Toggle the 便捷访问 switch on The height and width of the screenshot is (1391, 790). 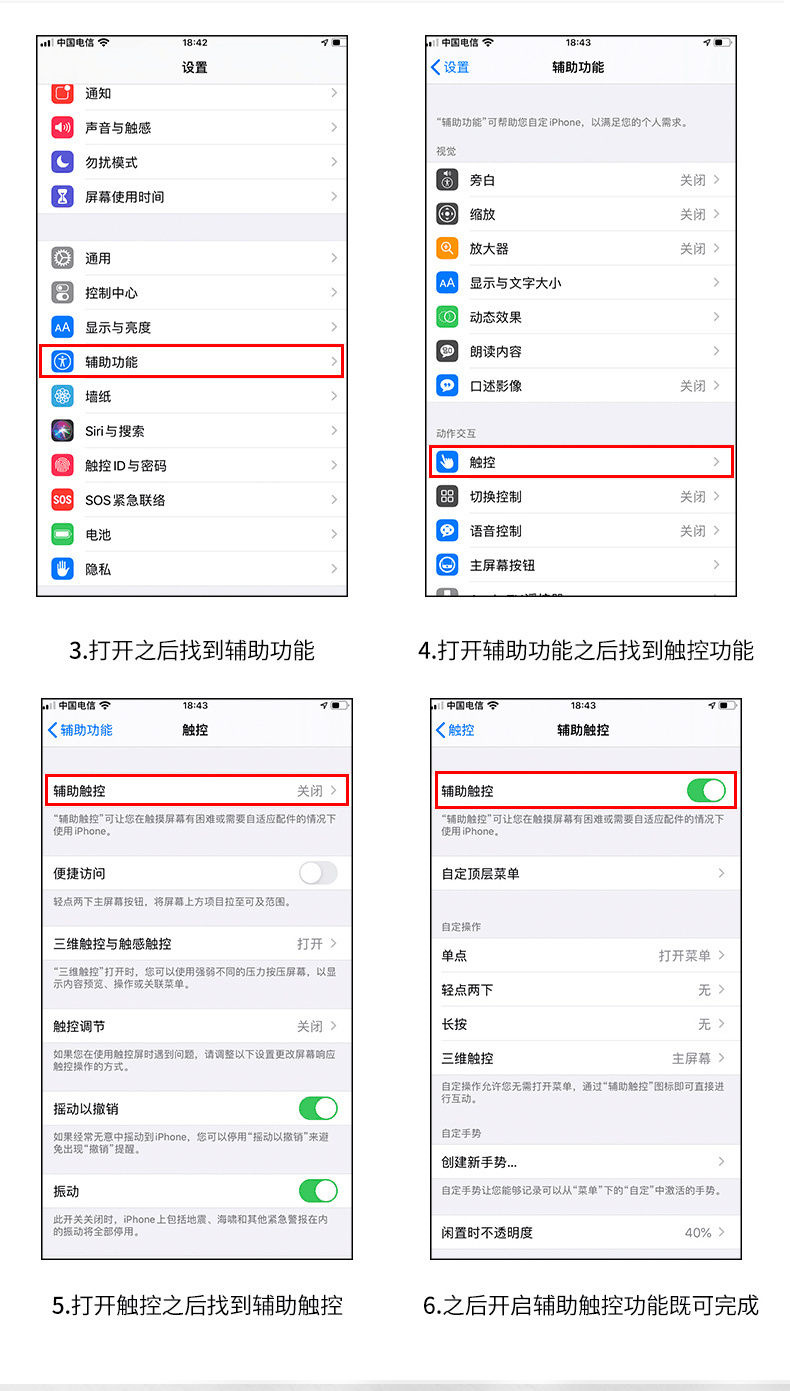tap(318, 873)
